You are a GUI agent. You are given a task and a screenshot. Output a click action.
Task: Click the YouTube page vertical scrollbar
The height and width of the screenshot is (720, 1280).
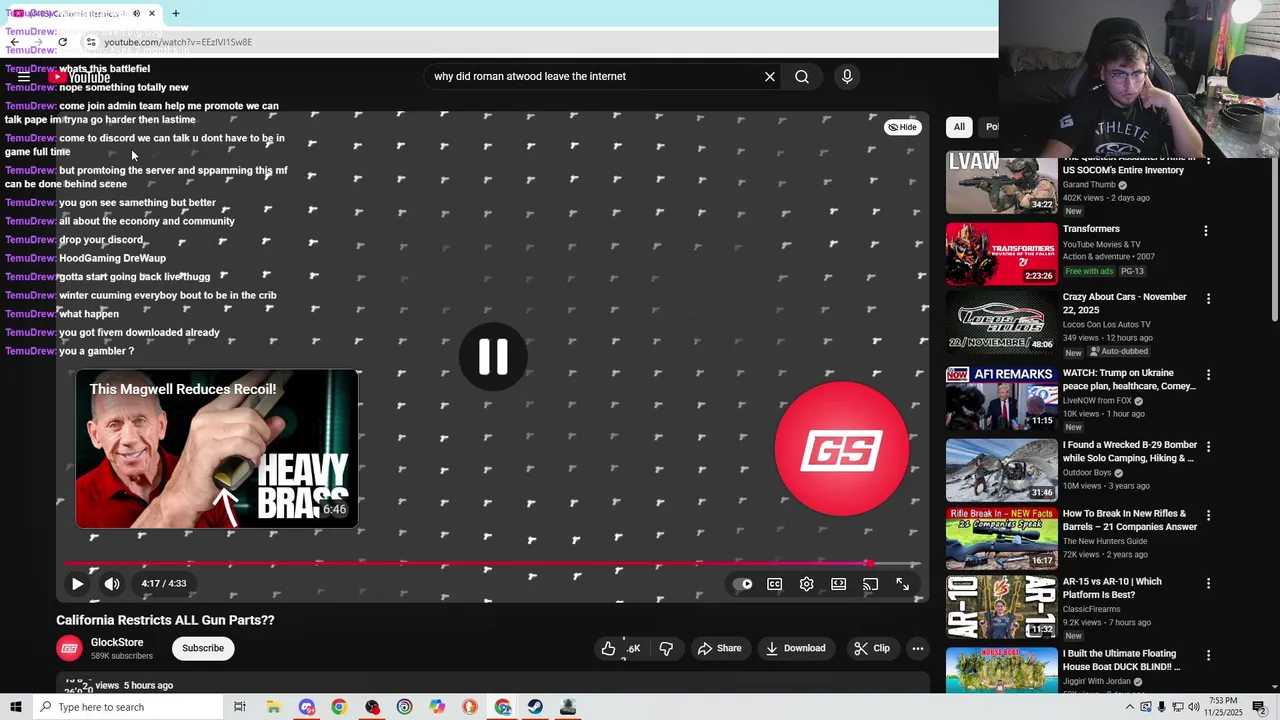(x=1274, y=240)
